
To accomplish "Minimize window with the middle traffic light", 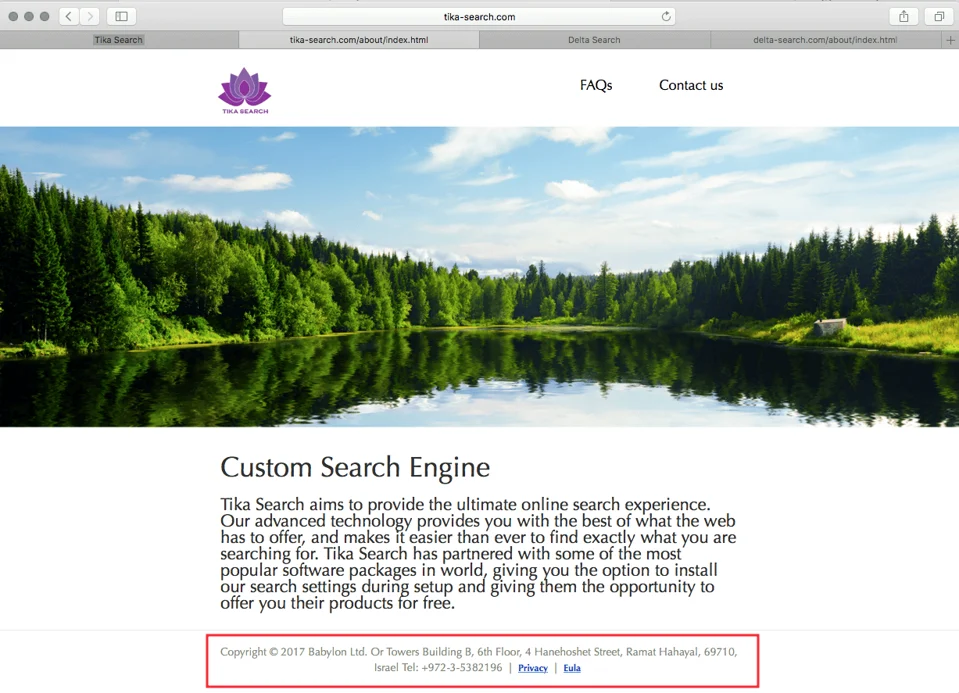I will (29, 17).
